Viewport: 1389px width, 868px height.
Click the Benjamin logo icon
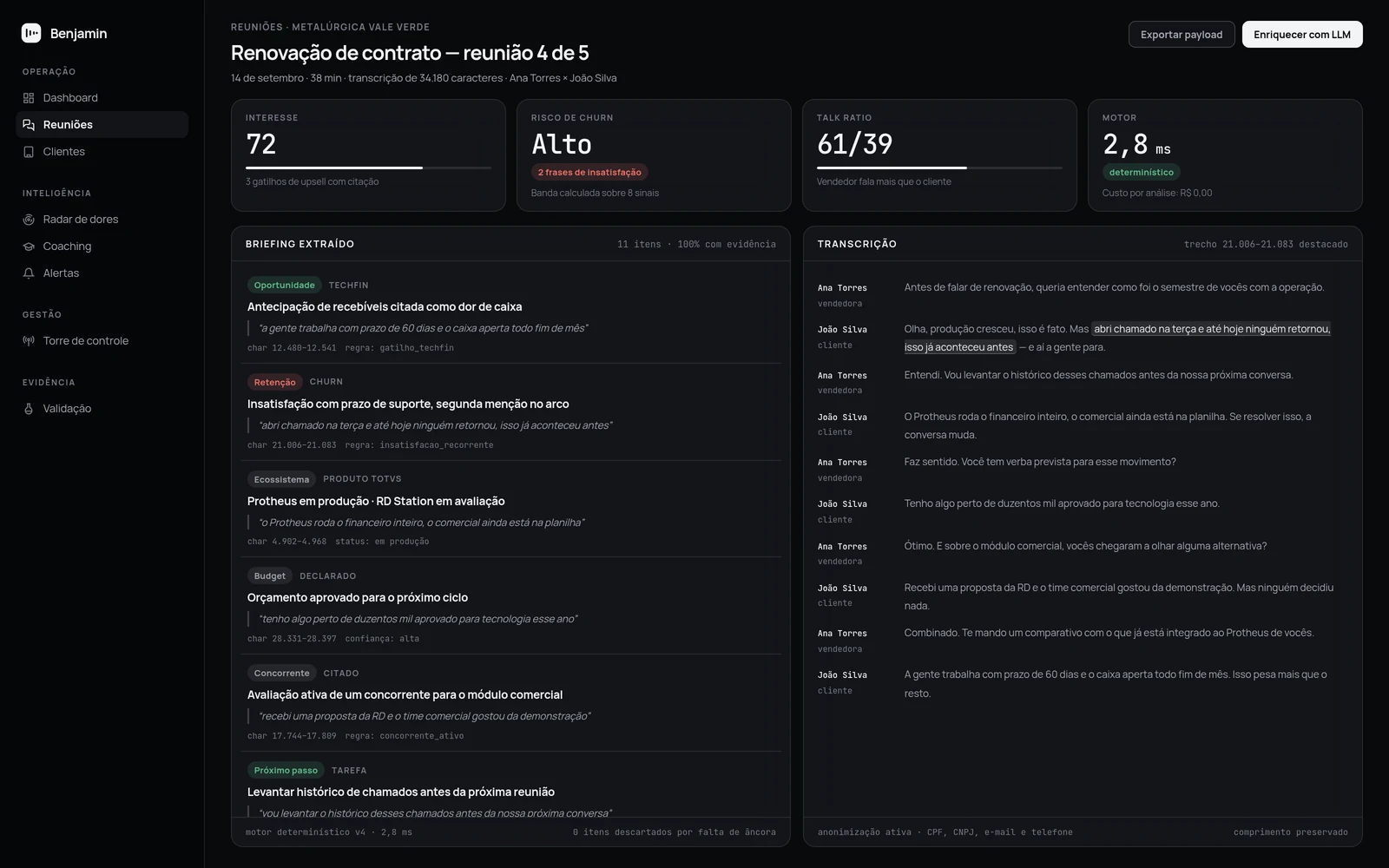(x=31, y=33)
